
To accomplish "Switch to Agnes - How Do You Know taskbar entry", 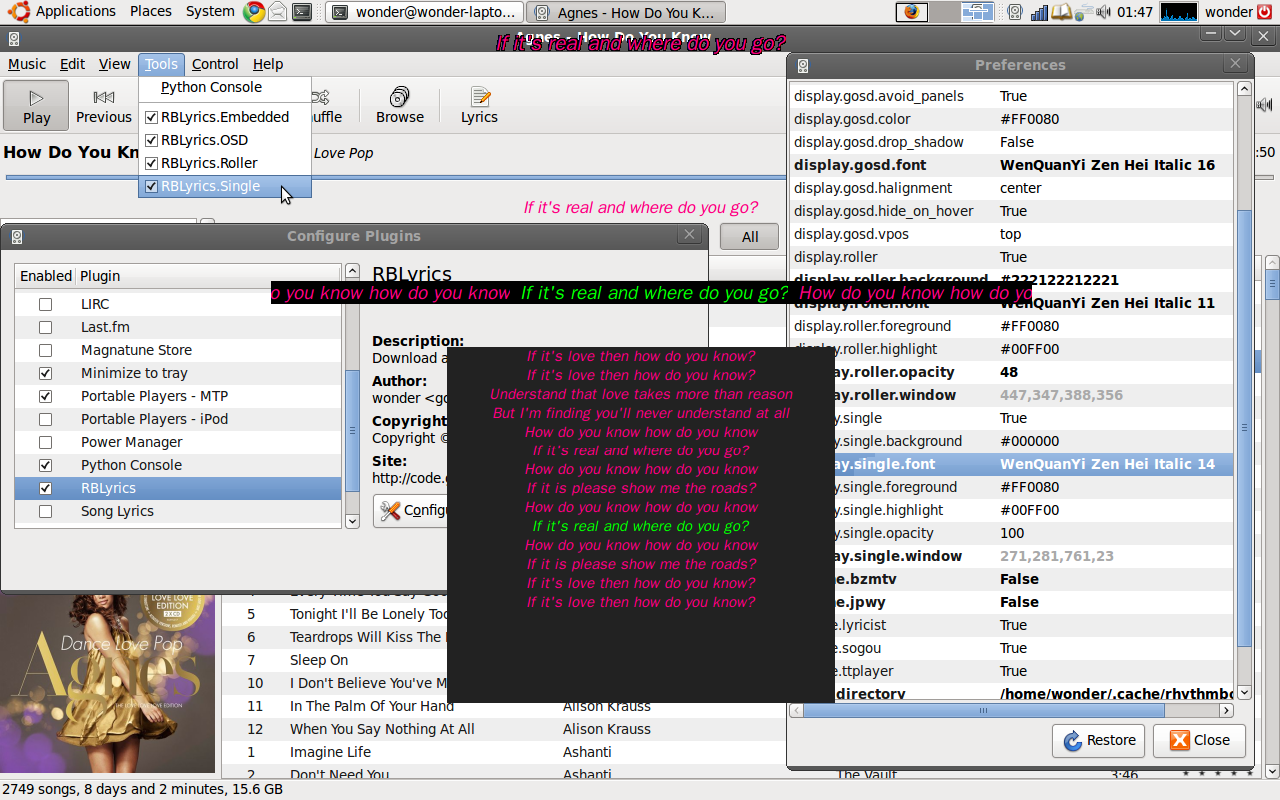I will pos(625,13).
